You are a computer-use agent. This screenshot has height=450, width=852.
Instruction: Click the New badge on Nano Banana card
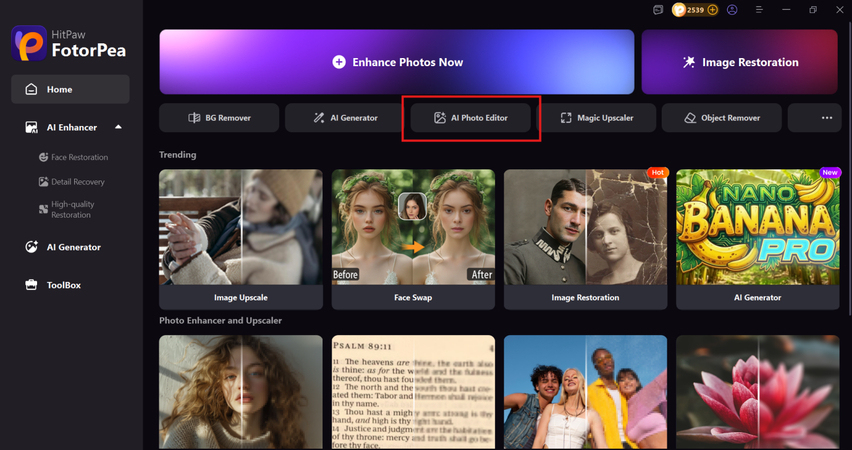click(x=830, y=172)
